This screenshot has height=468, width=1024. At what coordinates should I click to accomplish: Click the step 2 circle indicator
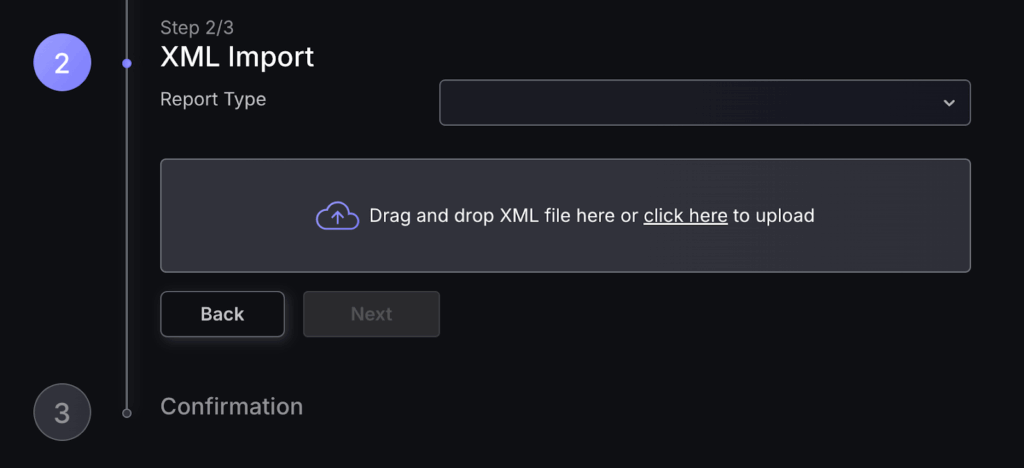click(x=62, y=63)
